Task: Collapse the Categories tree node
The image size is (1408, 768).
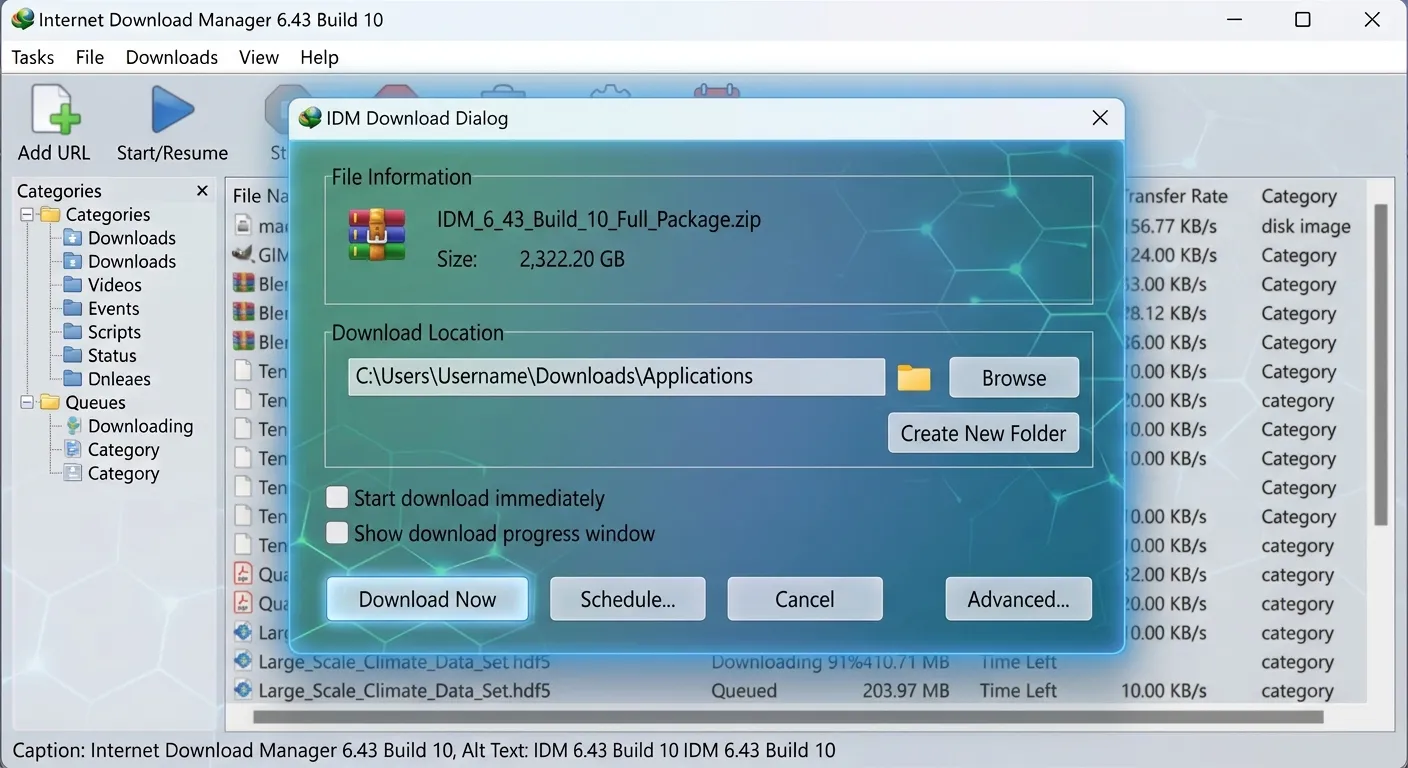Action: tap(27, 214)
